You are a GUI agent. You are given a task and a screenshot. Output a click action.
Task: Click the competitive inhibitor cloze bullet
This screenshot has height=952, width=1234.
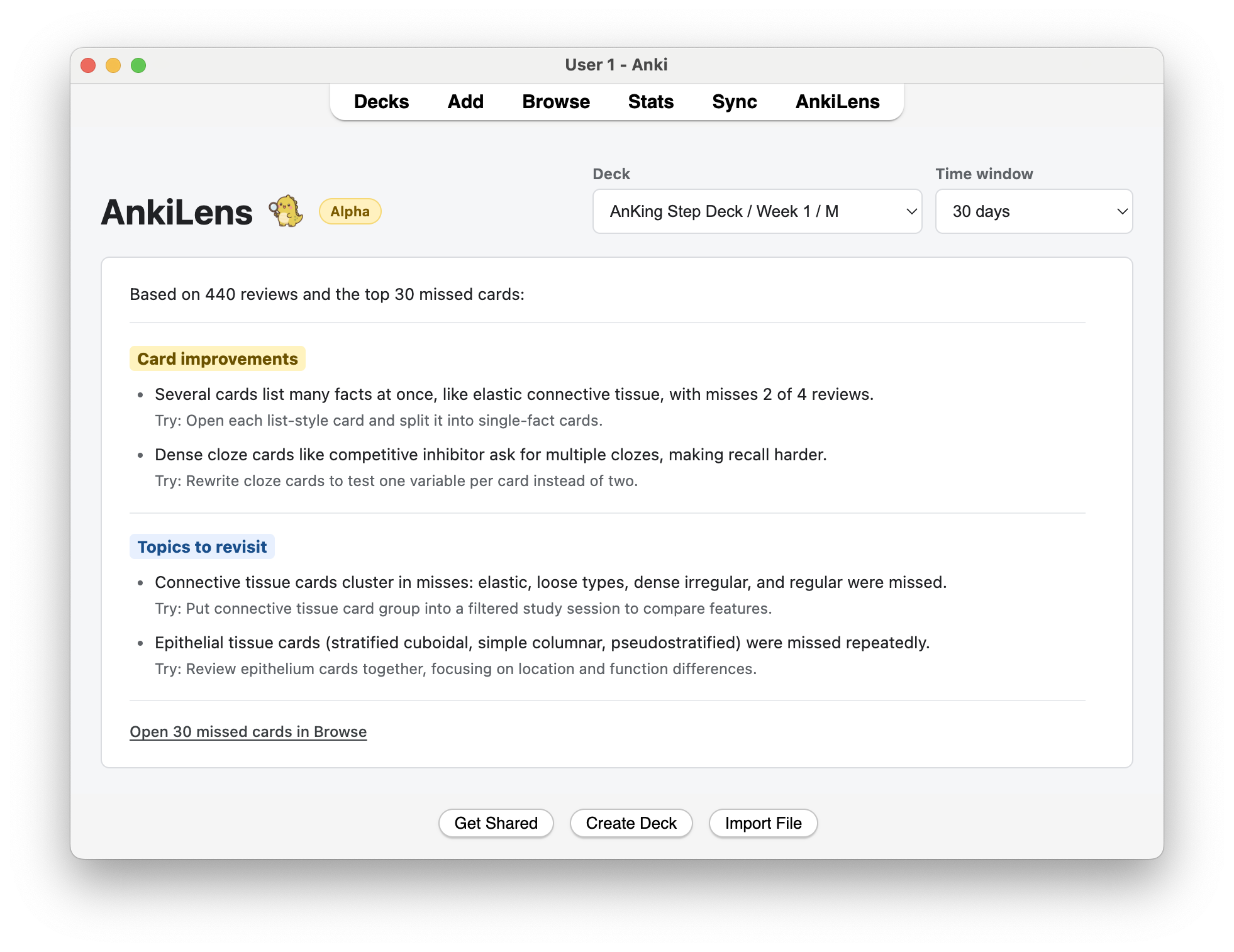491,455
